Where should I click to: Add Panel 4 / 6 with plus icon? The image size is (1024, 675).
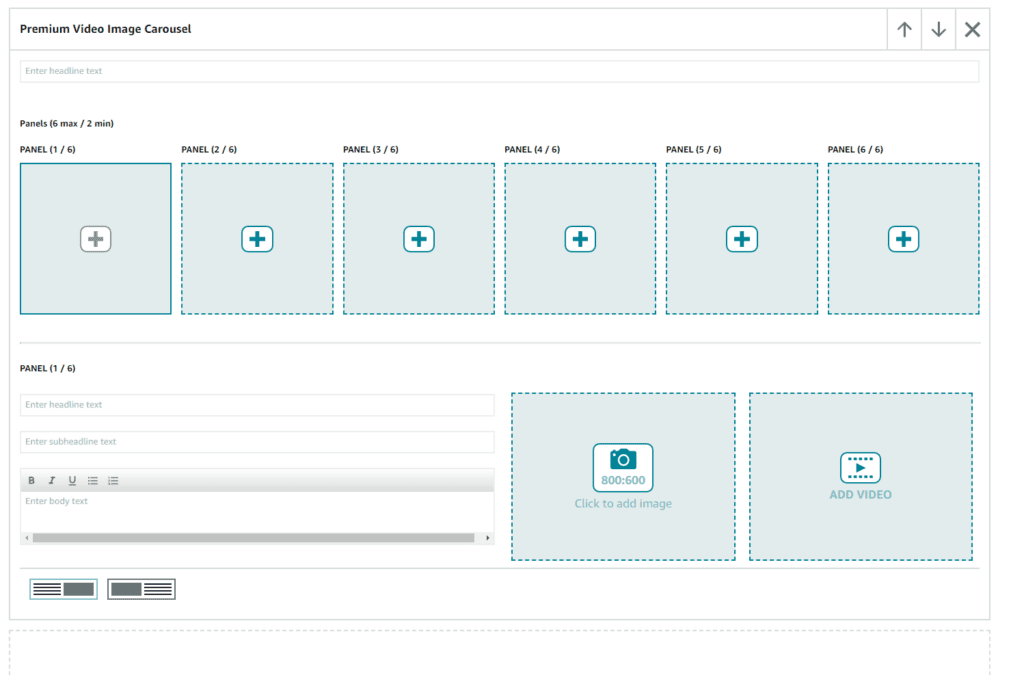coord(580,239)
